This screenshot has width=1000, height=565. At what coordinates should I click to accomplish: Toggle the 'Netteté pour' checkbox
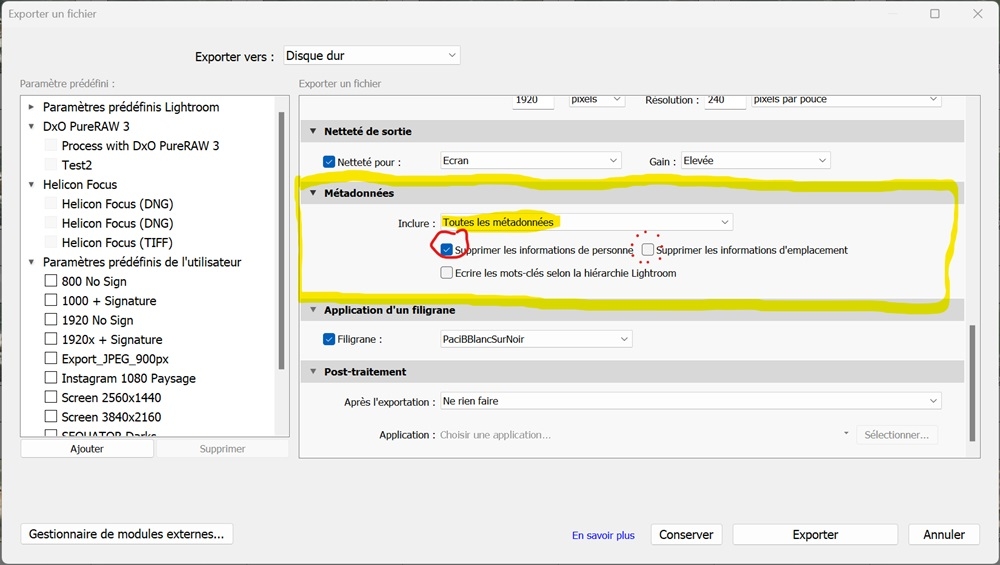(329, 162)
